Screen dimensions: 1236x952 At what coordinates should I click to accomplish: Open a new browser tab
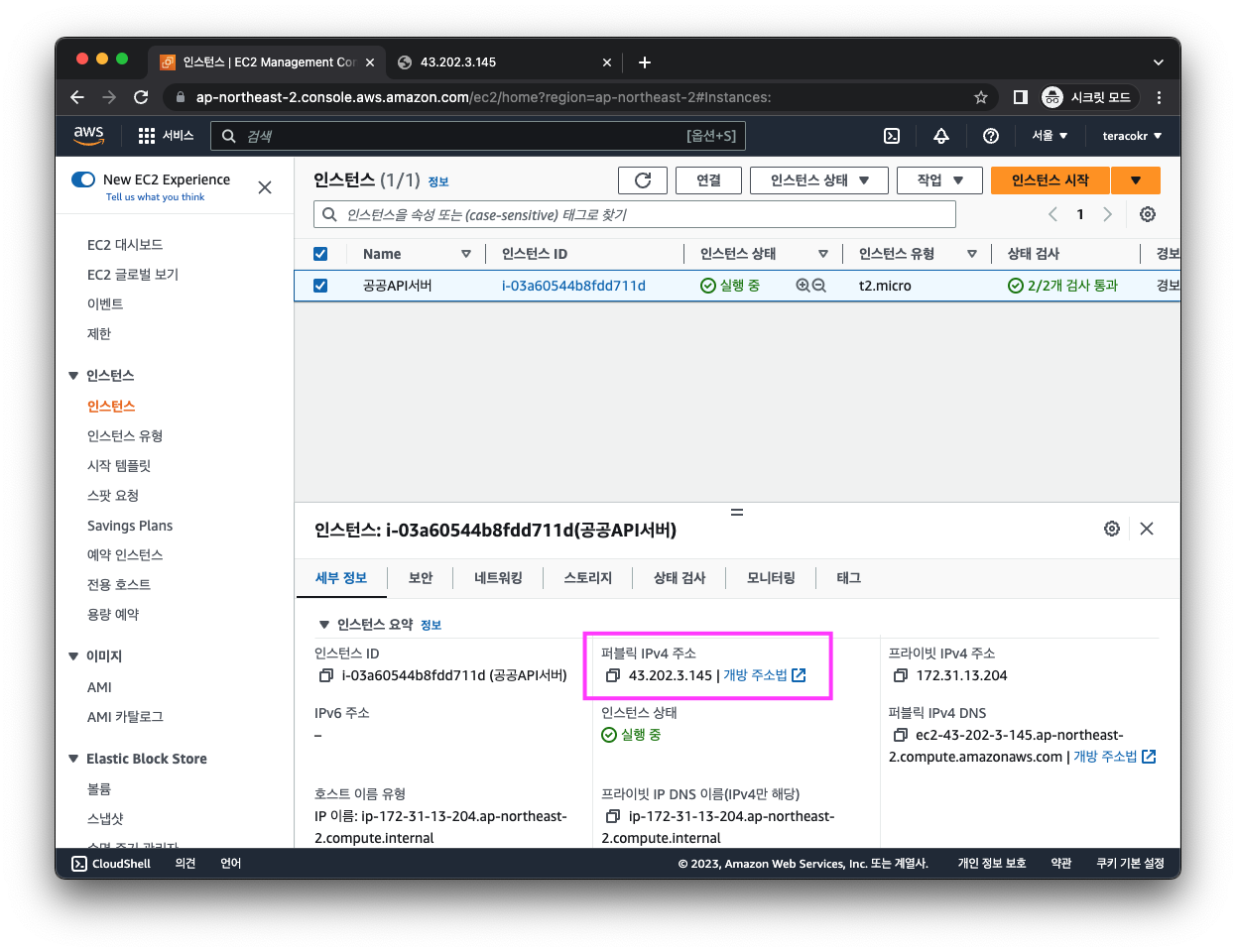click(645, 62)
